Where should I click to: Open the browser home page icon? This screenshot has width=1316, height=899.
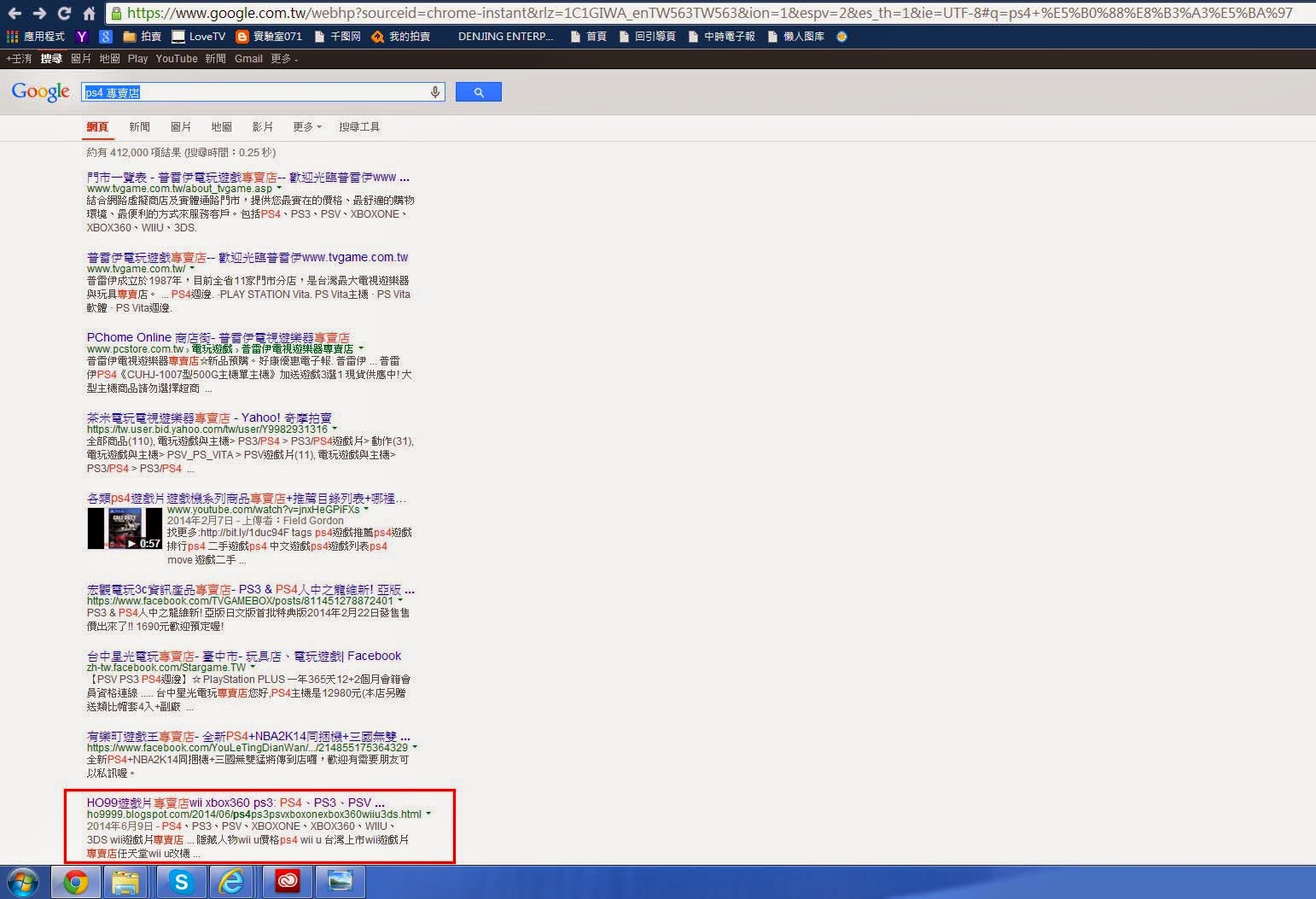click(x=89, y=13)
